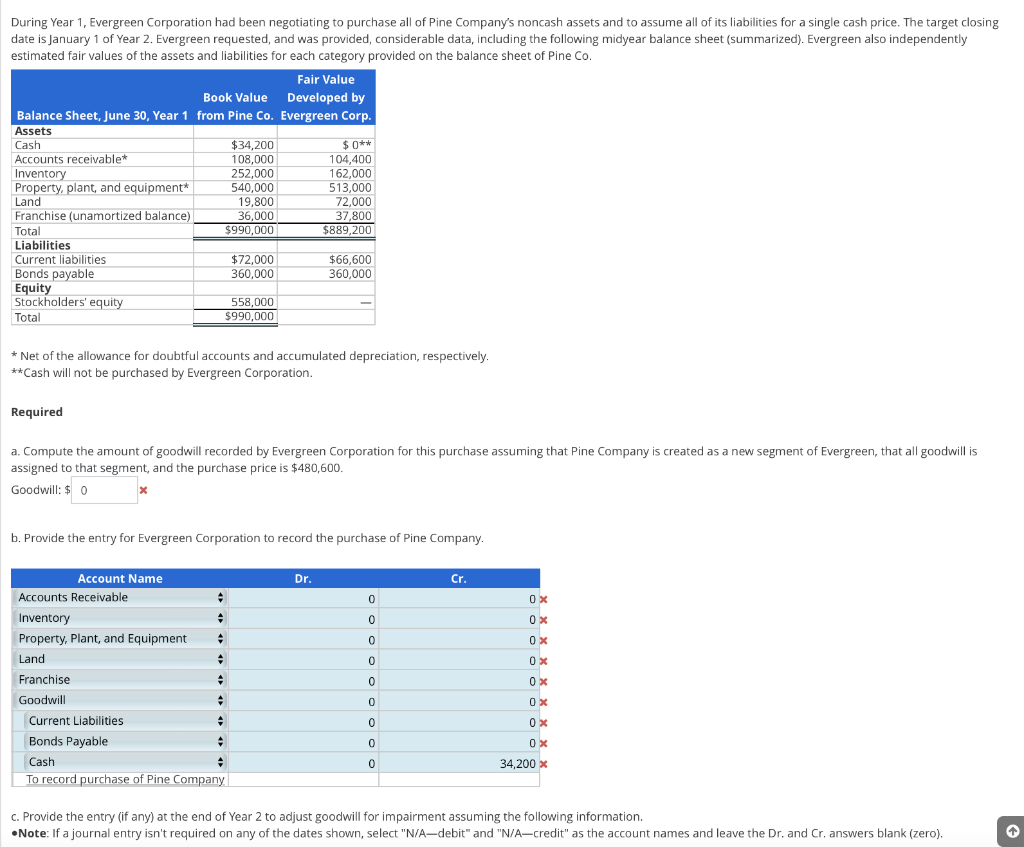
Task: Open the Accounts Receivable account dropdown
Action: (x=120, y=598)
